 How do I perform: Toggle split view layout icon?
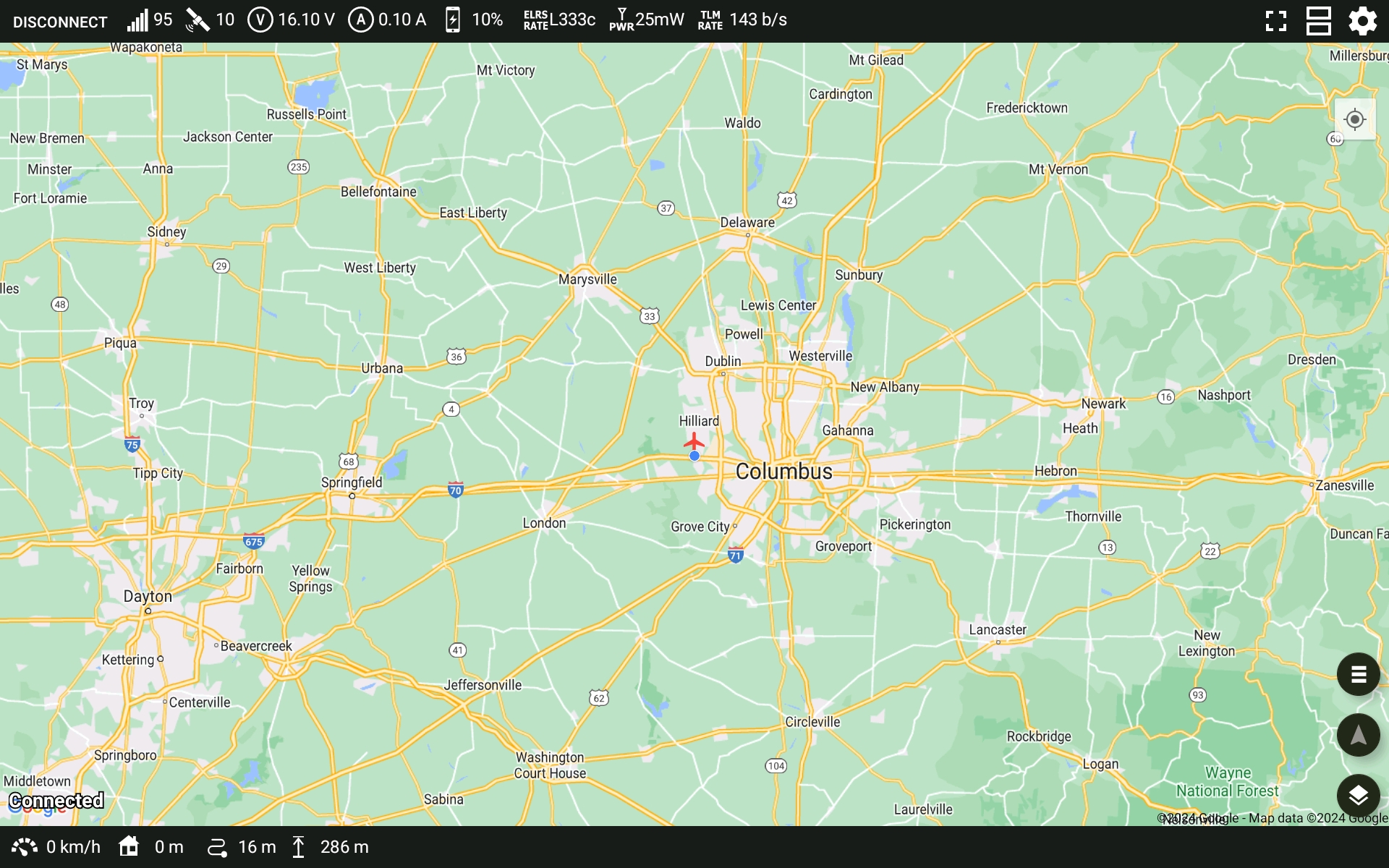point(1318,21)
